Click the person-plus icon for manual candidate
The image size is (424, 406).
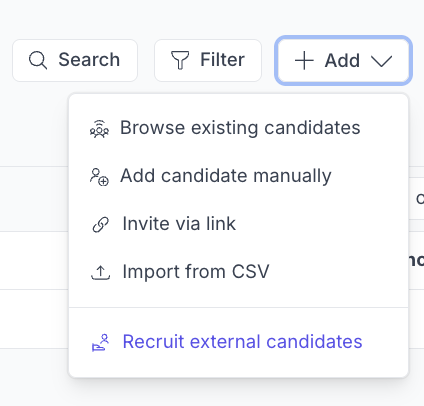pos(99,177)
